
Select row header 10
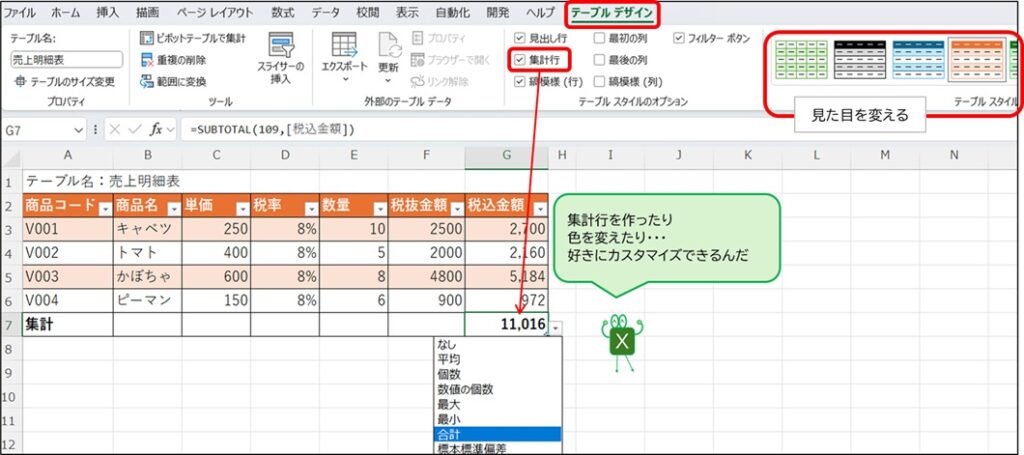coord(10,396)
